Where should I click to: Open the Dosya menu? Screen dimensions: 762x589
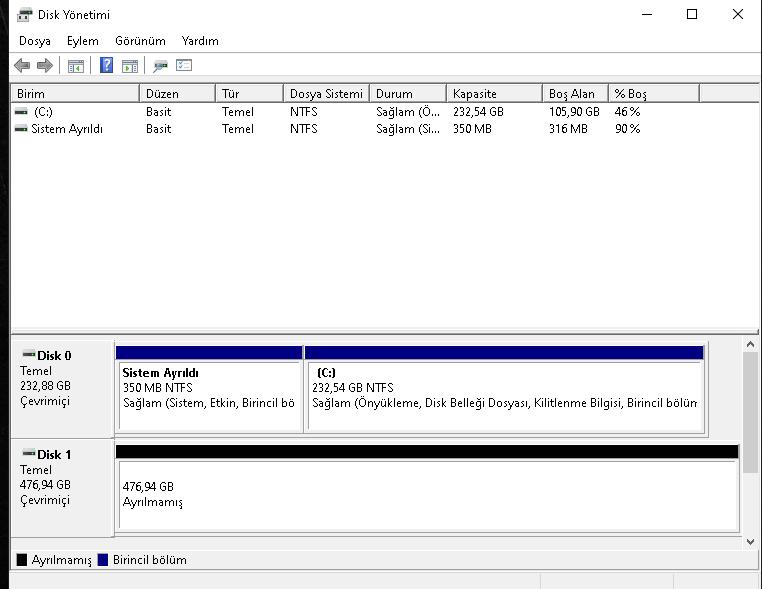[34, 41]
